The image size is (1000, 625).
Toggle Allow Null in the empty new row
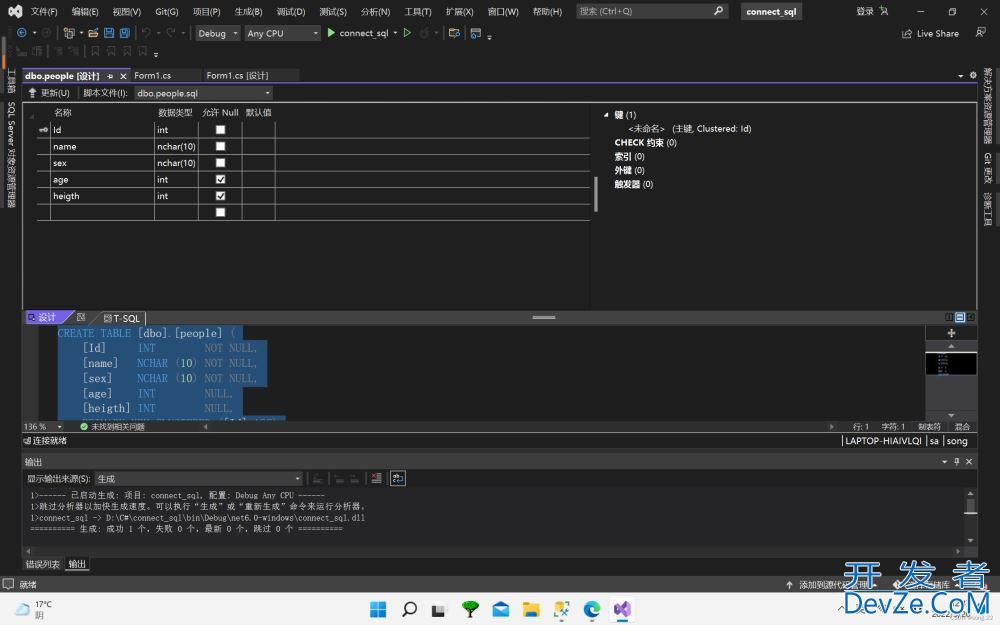click(221, 212)
